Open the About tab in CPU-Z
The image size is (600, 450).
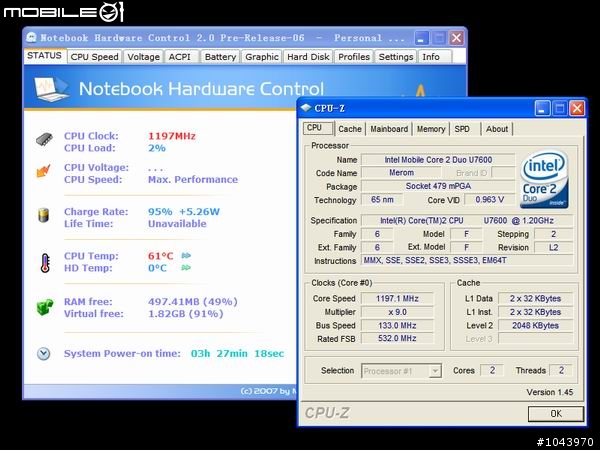[497, 129]
